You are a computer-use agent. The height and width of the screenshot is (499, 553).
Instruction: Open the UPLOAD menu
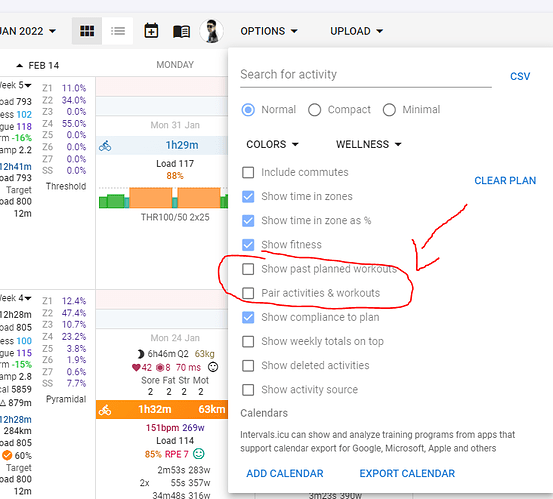click(357, 31)
